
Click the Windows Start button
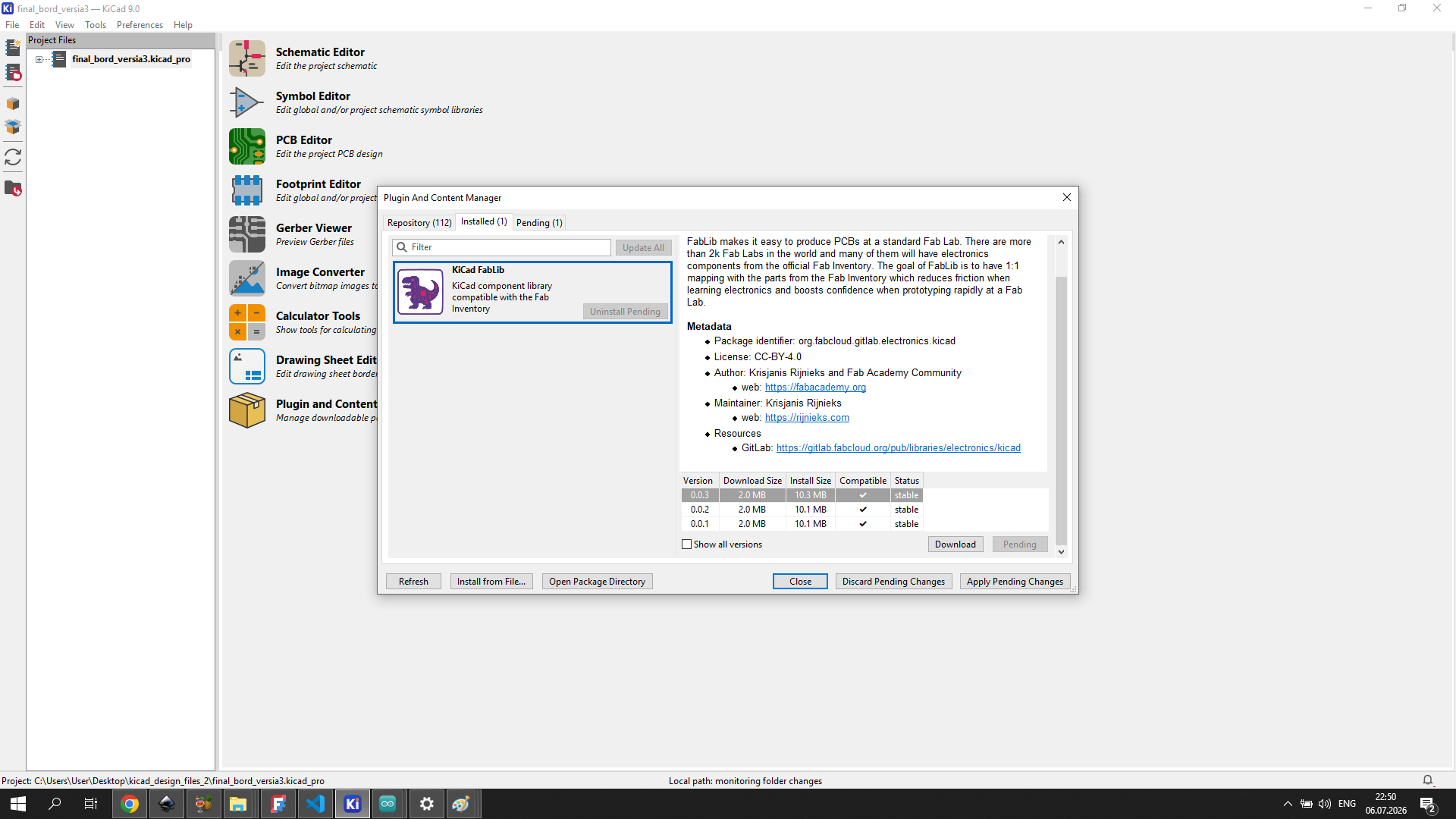point(18,804)
